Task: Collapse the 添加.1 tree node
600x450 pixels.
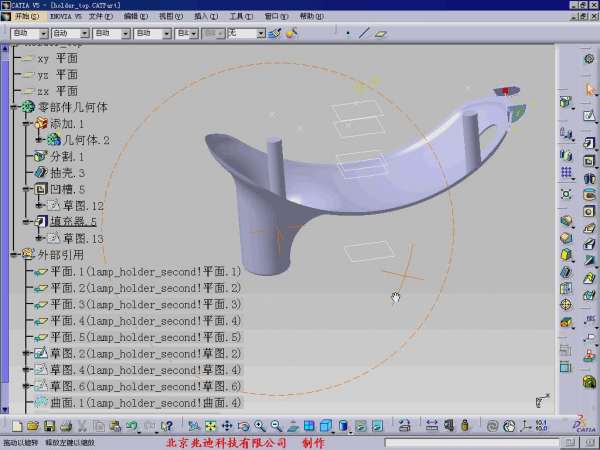Action: 26,124
